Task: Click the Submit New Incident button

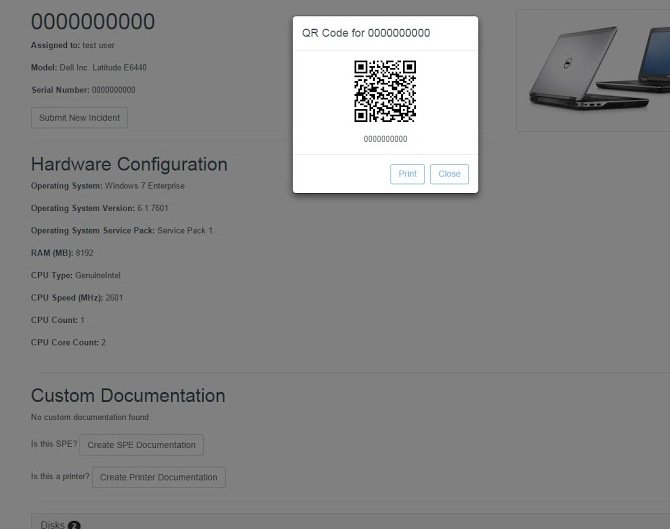Action: 79,118
